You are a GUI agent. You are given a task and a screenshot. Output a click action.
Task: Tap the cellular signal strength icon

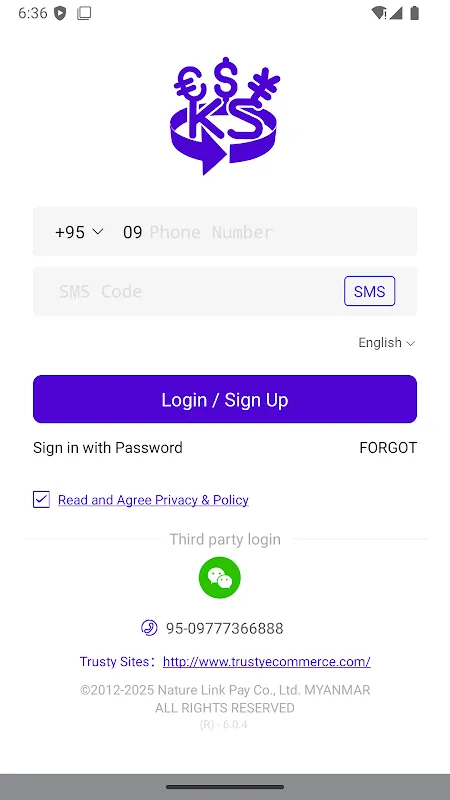click(x=396, y=13)
